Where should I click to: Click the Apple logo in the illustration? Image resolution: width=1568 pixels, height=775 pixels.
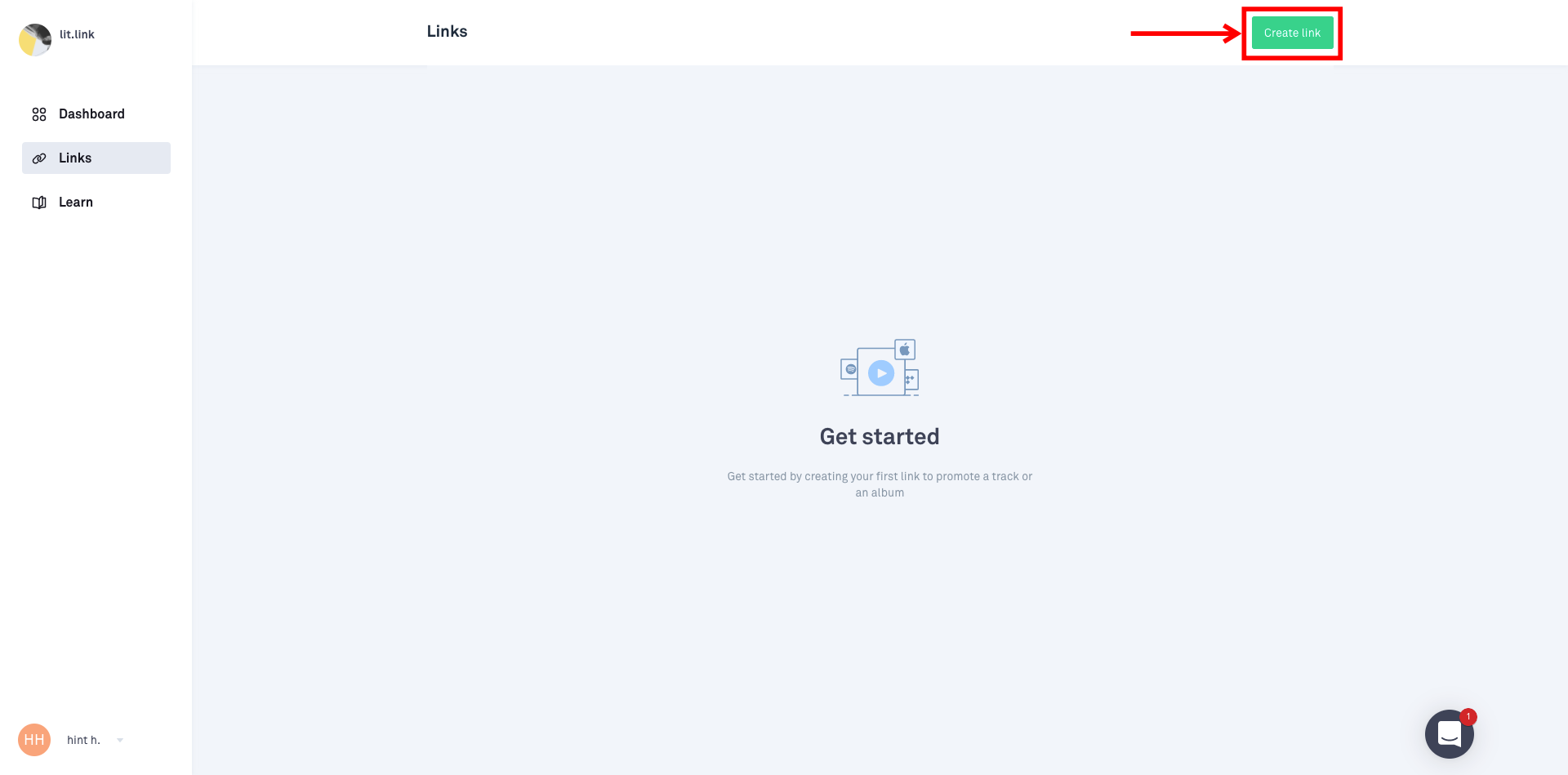pos(905,350)
